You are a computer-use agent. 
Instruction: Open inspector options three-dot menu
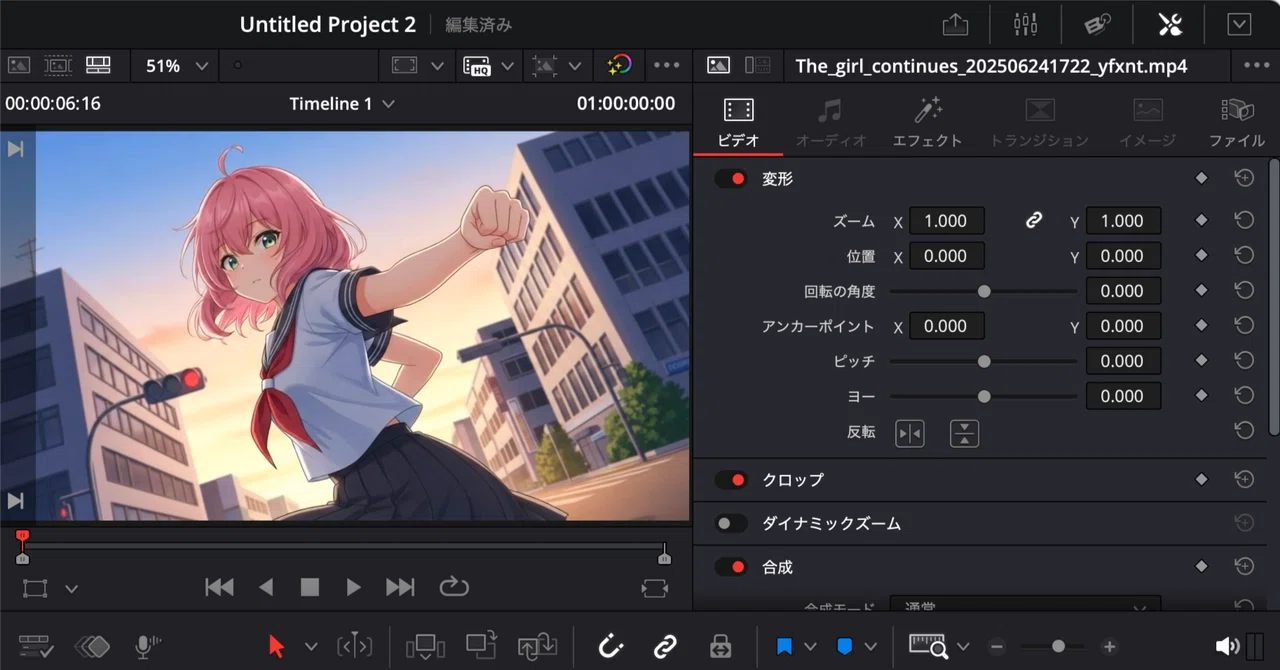tap(1257, 66)
